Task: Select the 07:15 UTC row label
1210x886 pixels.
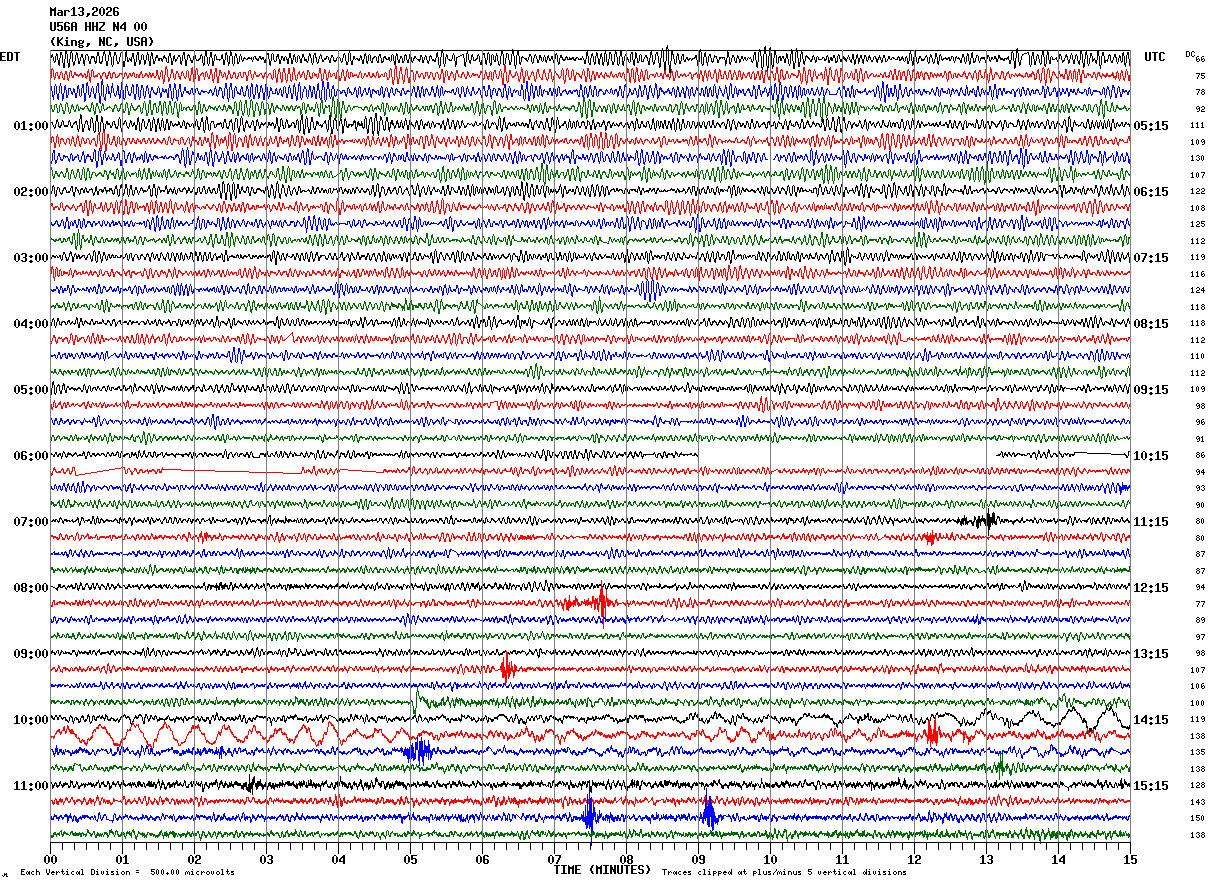Action: (1151, 258)
